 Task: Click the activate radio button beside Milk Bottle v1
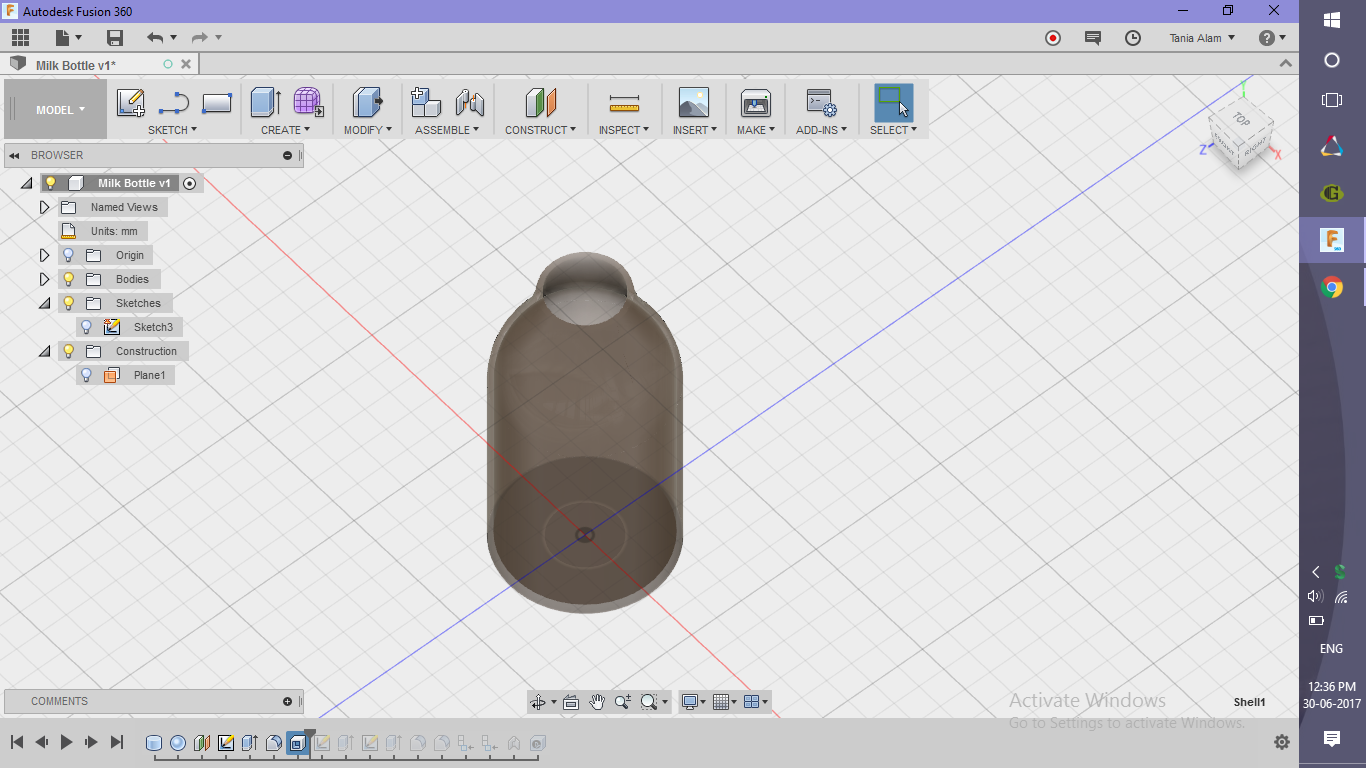click(x=190, y=183)
